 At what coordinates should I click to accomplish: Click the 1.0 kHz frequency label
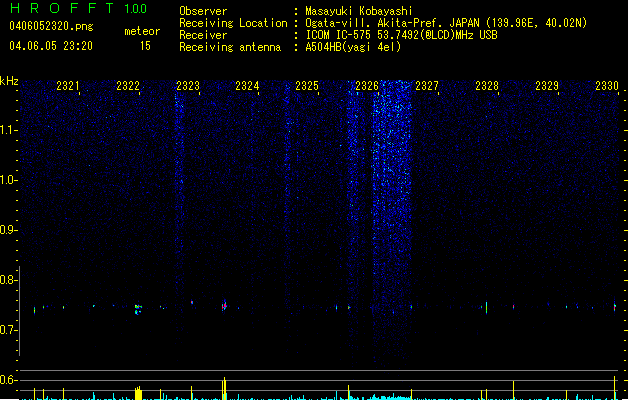pos(9,180)
